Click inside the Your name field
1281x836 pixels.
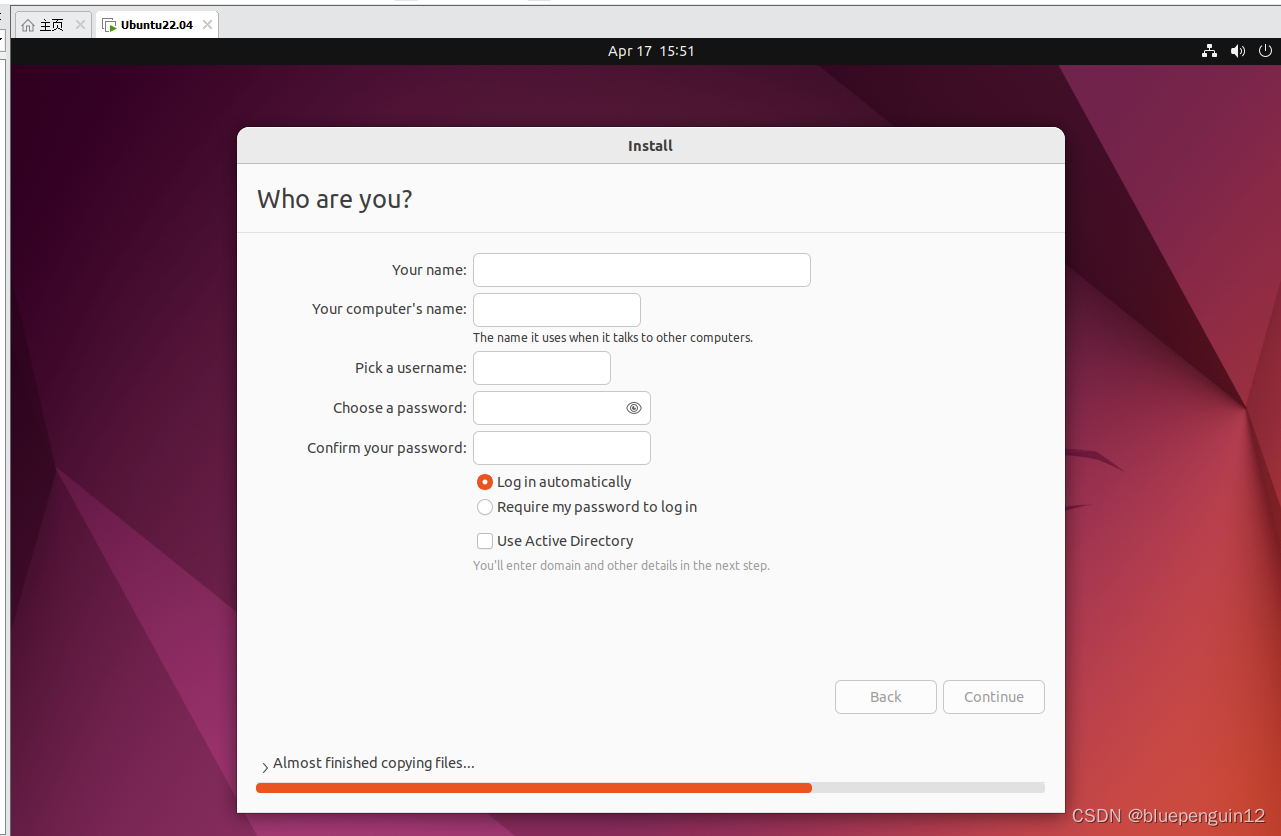(x=641, y=270)
